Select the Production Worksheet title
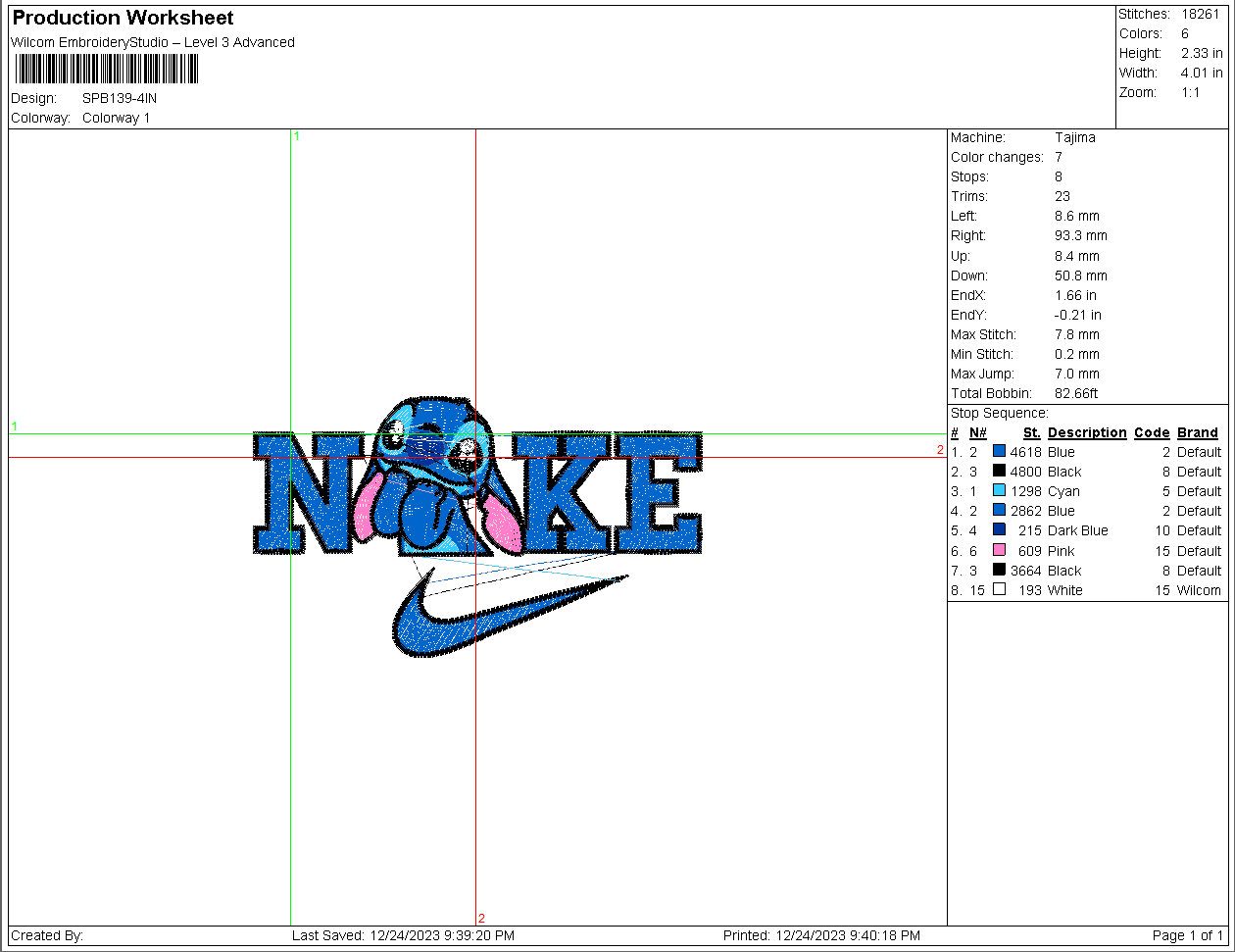Viewport: 1235px width, 952px height. 123,18
